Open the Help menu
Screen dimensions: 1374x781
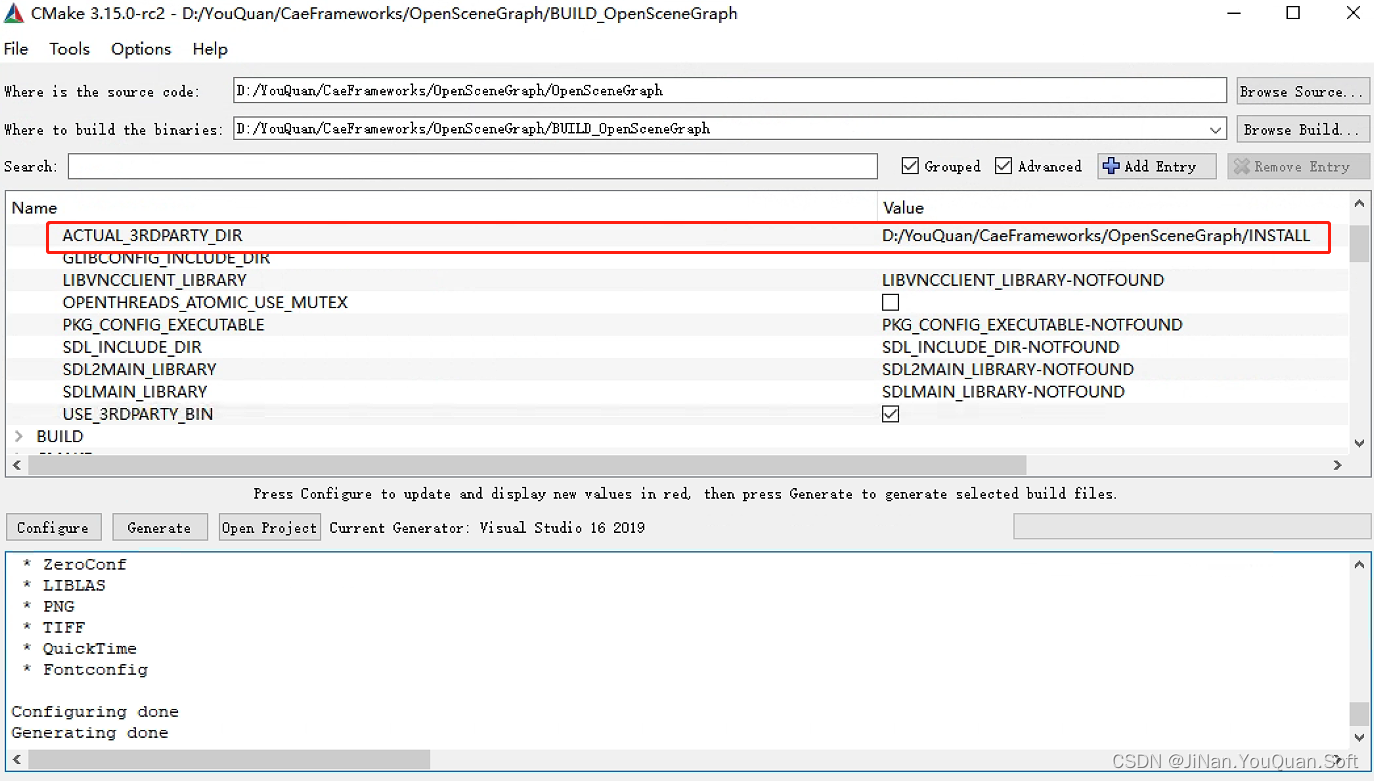[x=210, y=49]
